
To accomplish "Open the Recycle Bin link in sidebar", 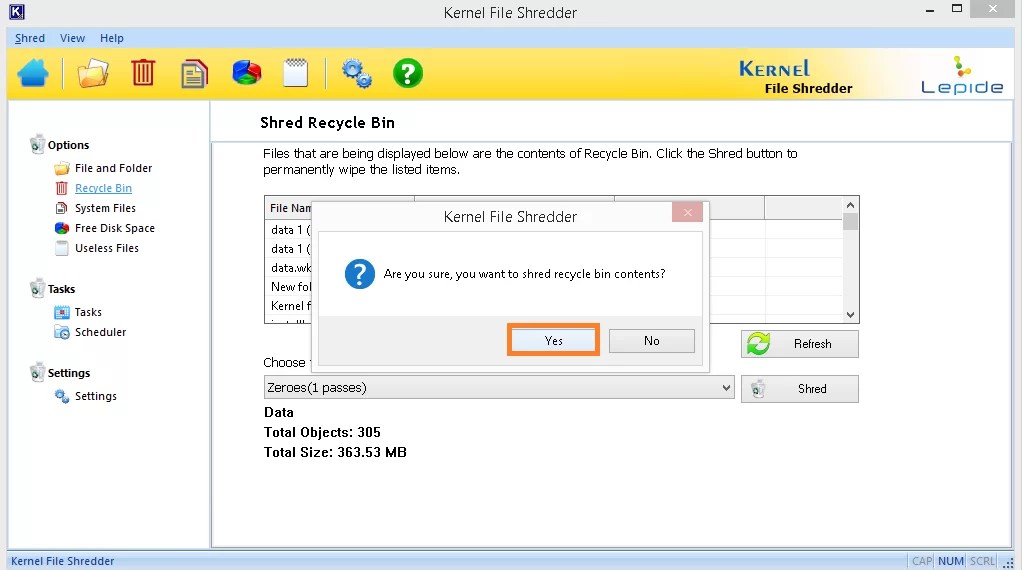I will click(103, 188).
